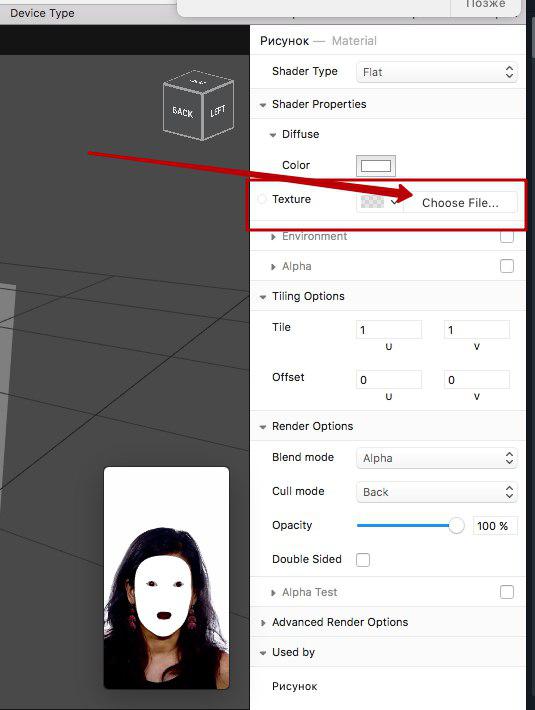Click the Opacity slider handle
Image resolution: width=535 pixels, height=710 pixels.
click(x=457, y=526)
